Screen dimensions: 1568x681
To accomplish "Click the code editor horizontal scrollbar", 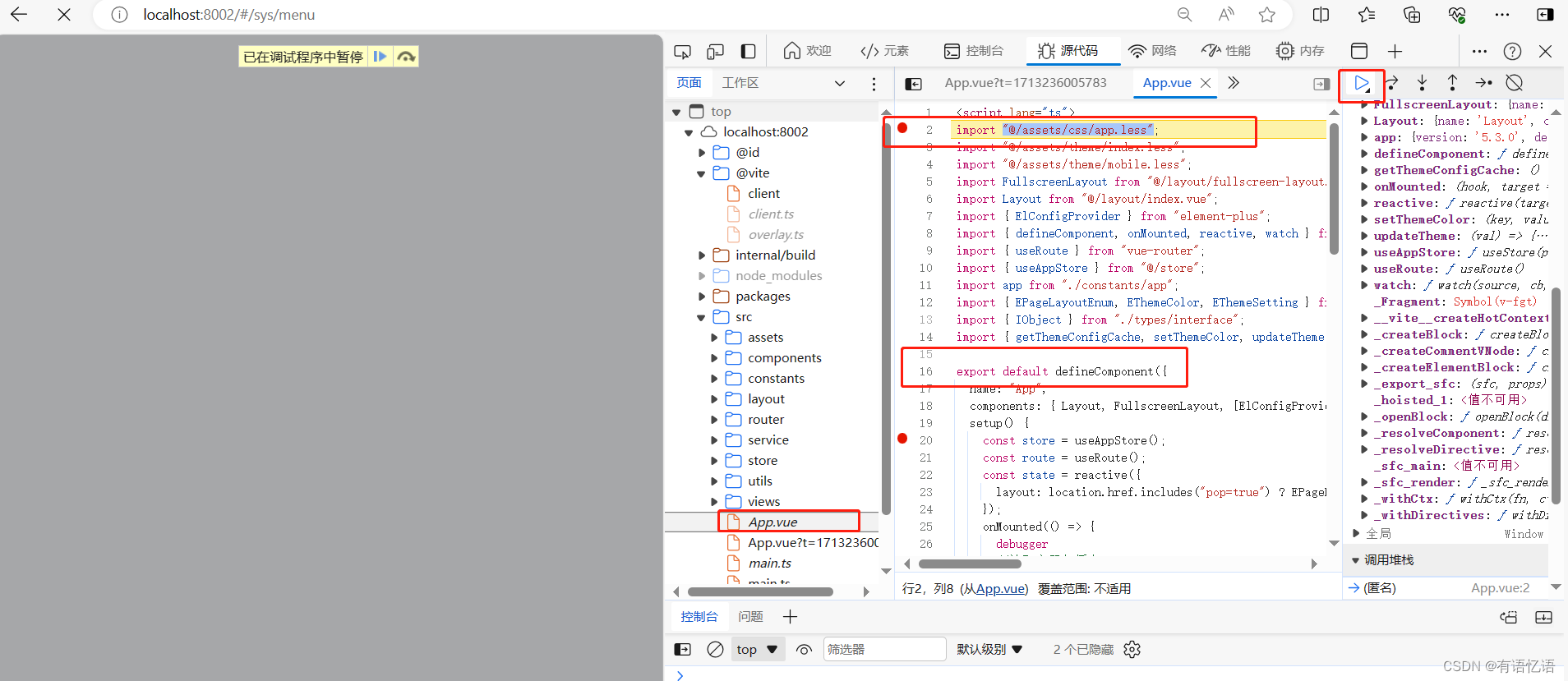I will pyautogui.click(x=970, y=564).
